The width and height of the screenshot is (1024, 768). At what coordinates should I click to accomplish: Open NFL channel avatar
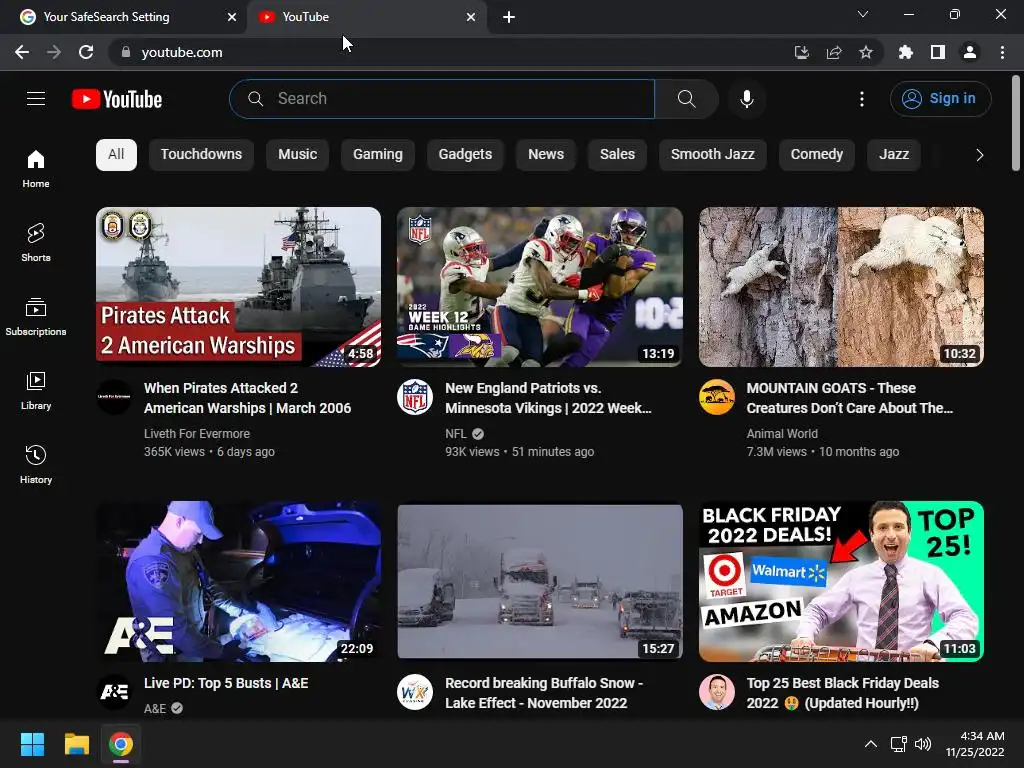[415, 397]
